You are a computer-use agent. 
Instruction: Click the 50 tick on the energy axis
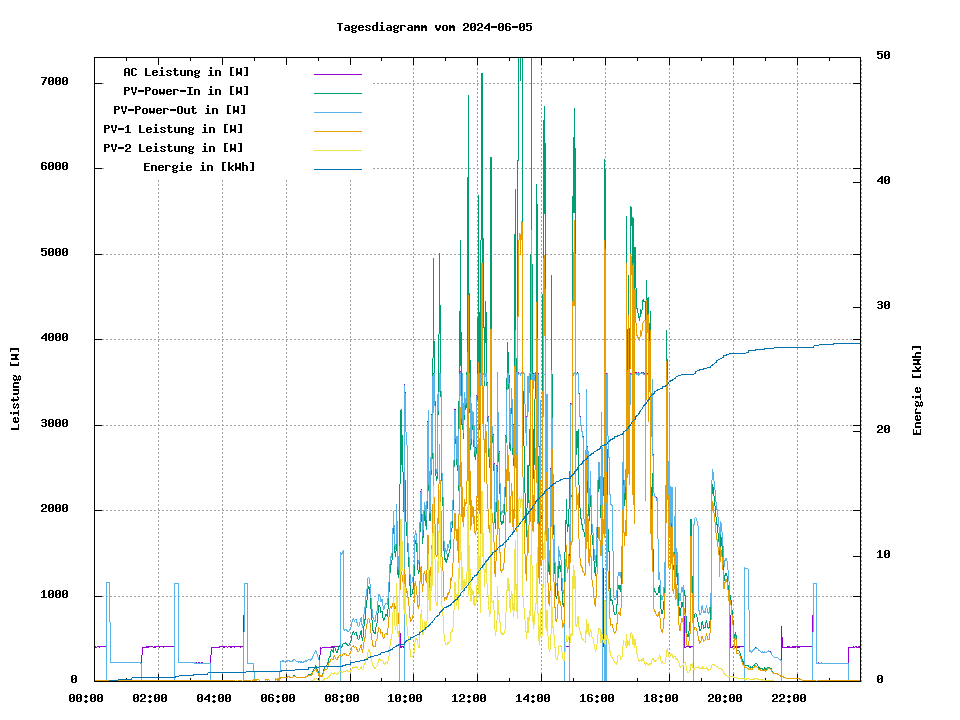[x=883, y=55]
